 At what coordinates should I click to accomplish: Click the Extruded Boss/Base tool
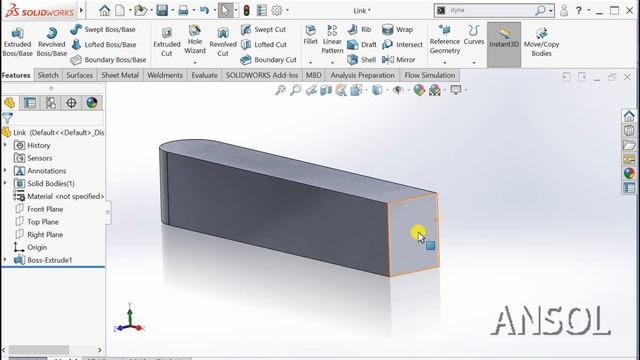(x=17, y=42)
